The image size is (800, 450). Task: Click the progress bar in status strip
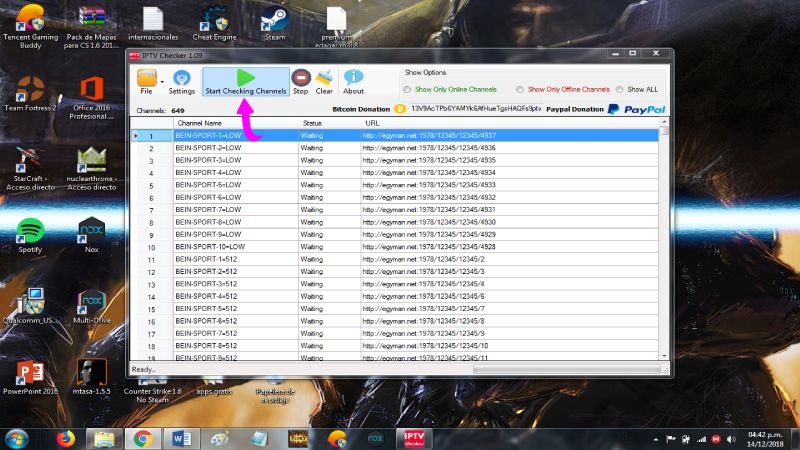click(566, 369)
